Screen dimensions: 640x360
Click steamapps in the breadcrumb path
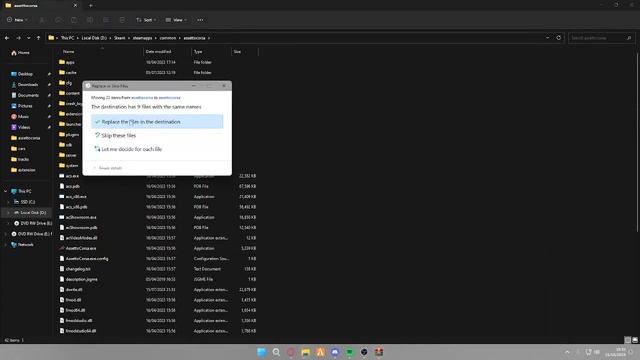pyautogui.click(x=142, y=38)
